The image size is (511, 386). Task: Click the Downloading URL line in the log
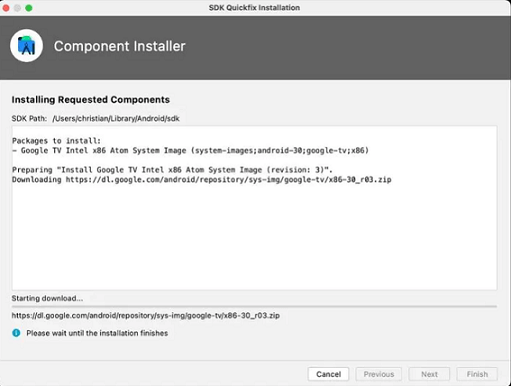(x=202, y=180)
